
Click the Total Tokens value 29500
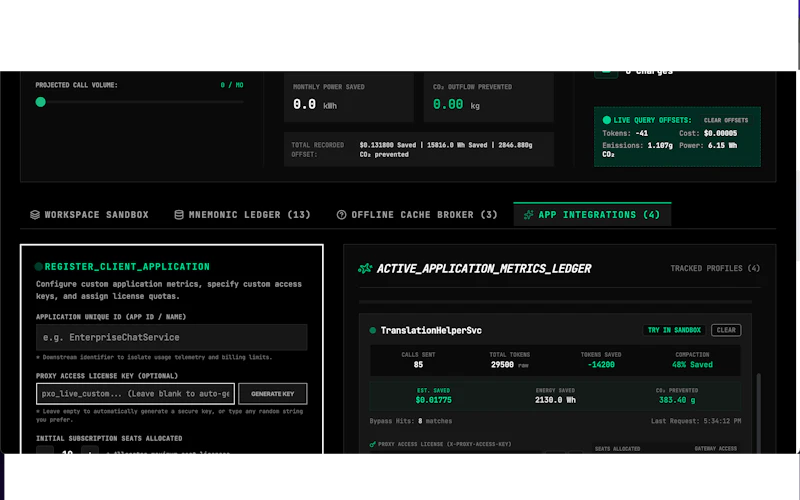point(502,365)
